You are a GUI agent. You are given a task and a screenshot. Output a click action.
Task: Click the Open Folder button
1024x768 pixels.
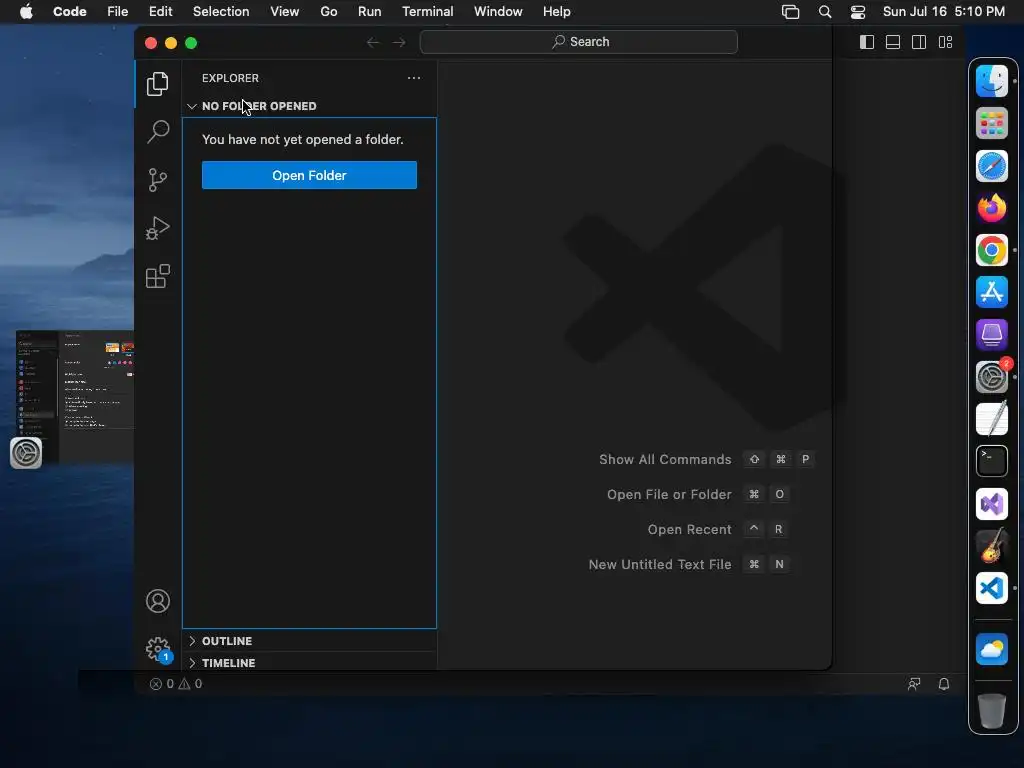coord(310,175)
